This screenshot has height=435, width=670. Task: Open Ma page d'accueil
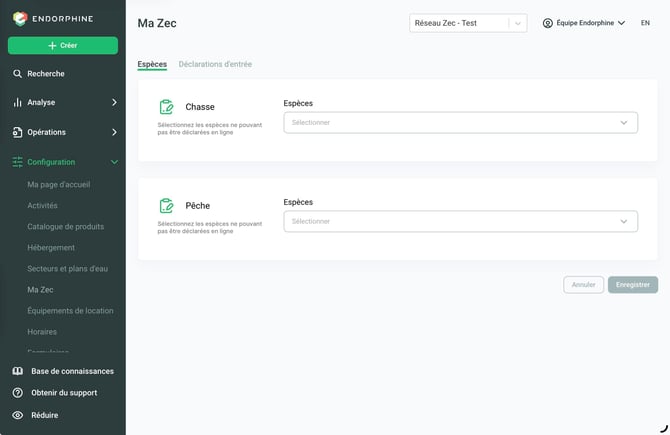pos(59,185)
